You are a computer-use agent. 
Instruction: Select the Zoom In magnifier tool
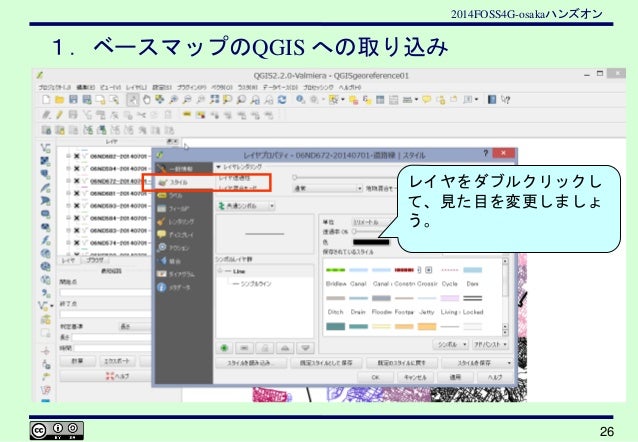tap(174, 100)
